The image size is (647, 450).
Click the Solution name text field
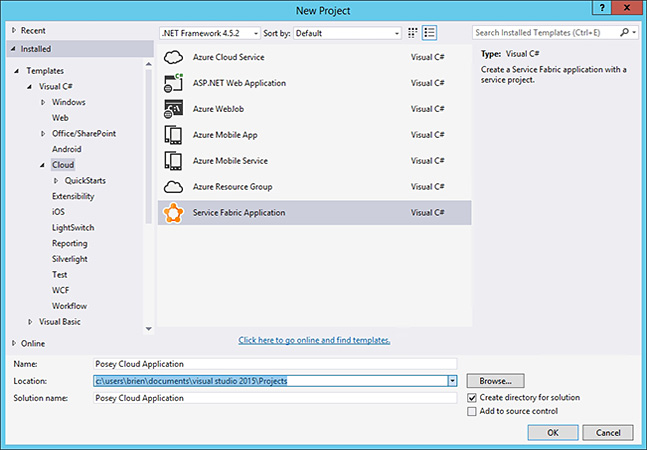(x=275, y=398)
